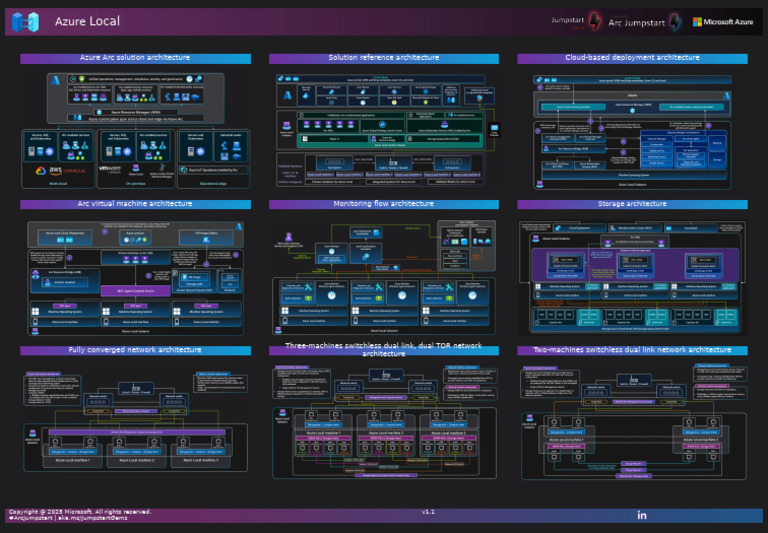Screen dimensions: 768x533
Task: Open the Monitoring flow architecture diagram
Action: coord(384,278)
